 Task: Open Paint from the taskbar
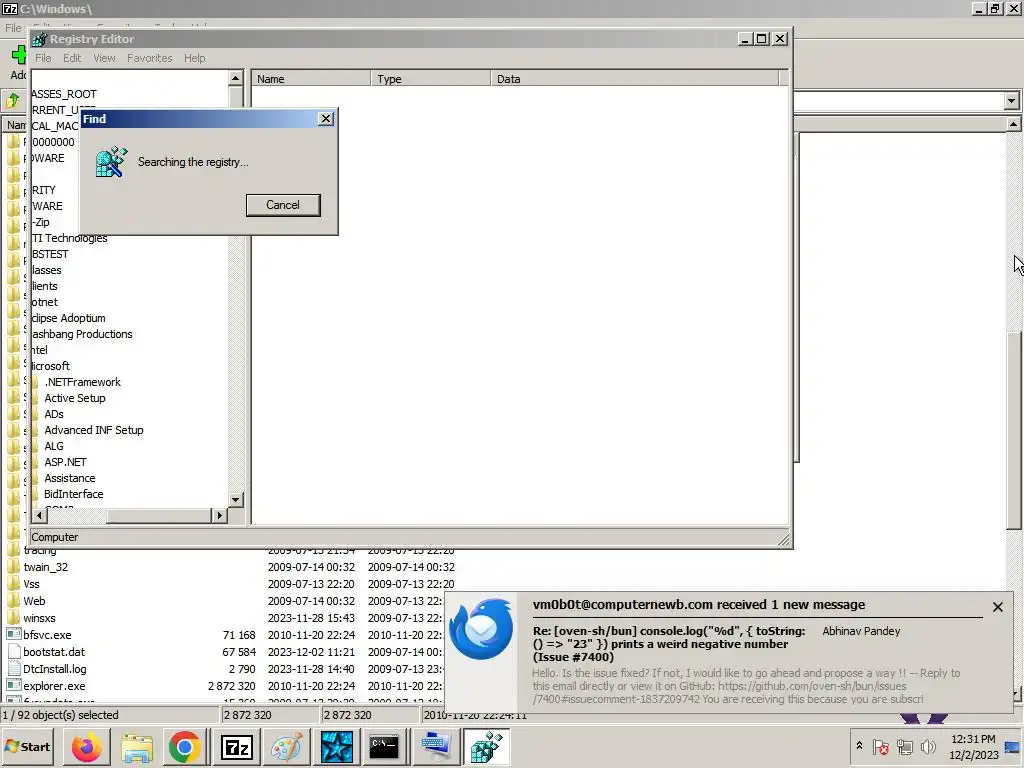point(287,747)
